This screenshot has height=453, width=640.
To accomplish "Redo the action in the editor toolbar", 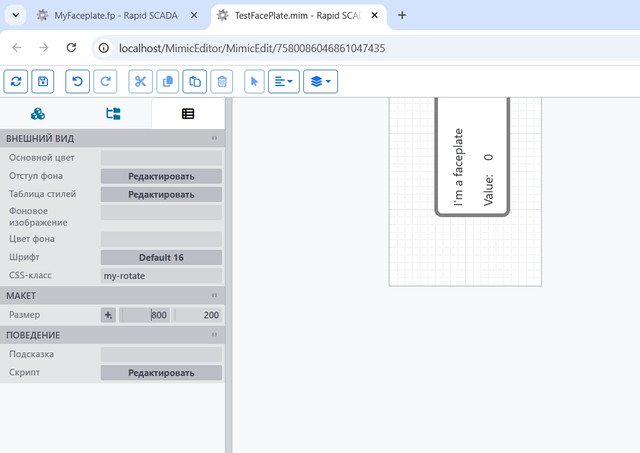I will click(x=105, y=82).
